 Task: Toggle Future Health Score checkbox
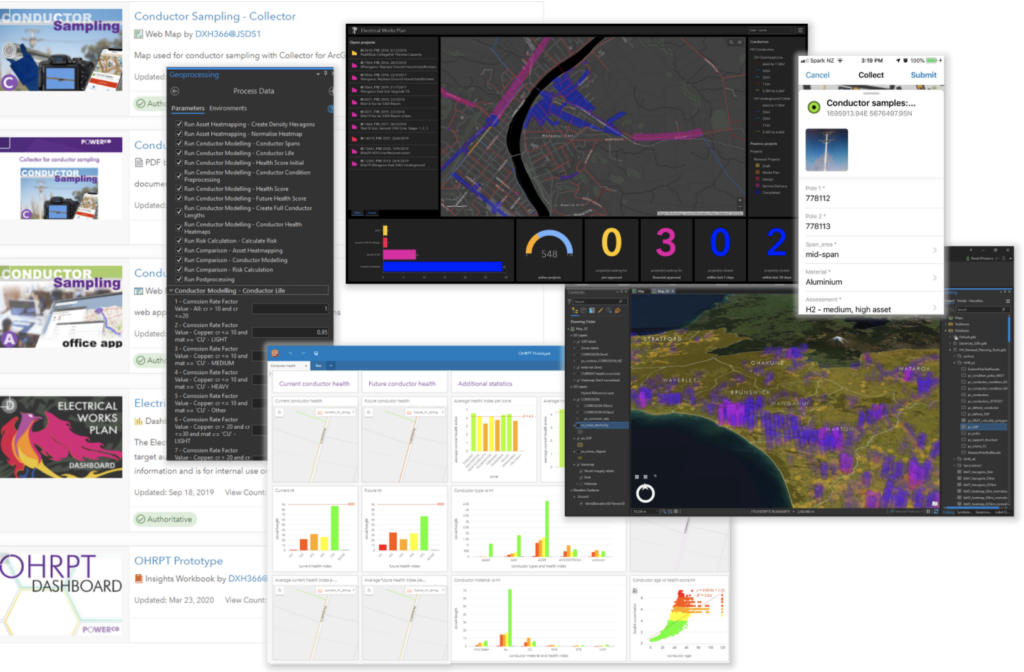coord(179,199)
